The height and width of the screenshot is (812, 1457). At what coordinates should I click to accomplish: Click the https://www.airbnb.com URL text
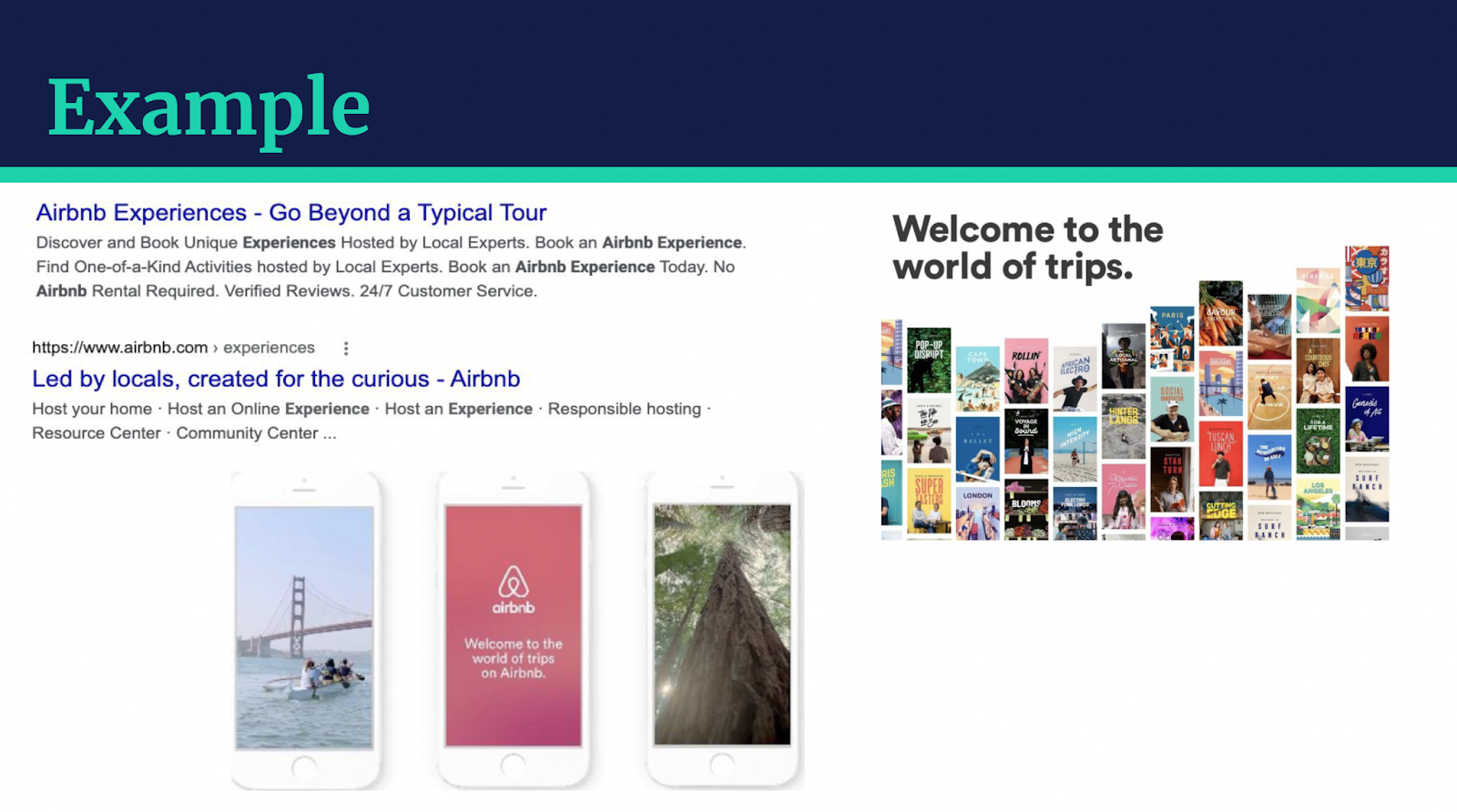tap(120, 348)
